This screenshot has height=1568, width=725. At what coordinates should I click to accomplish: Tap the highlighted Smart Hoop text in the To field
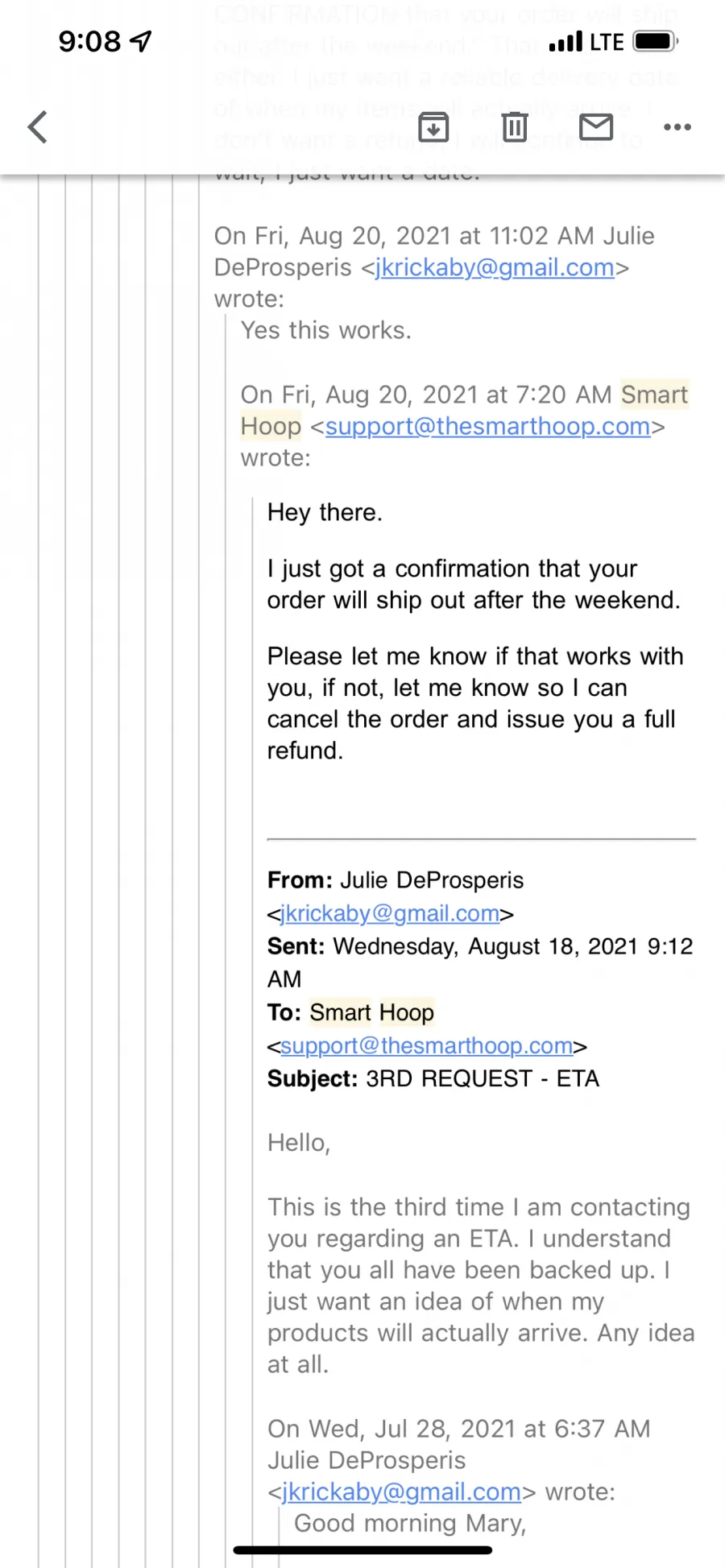coord(372,1012)
